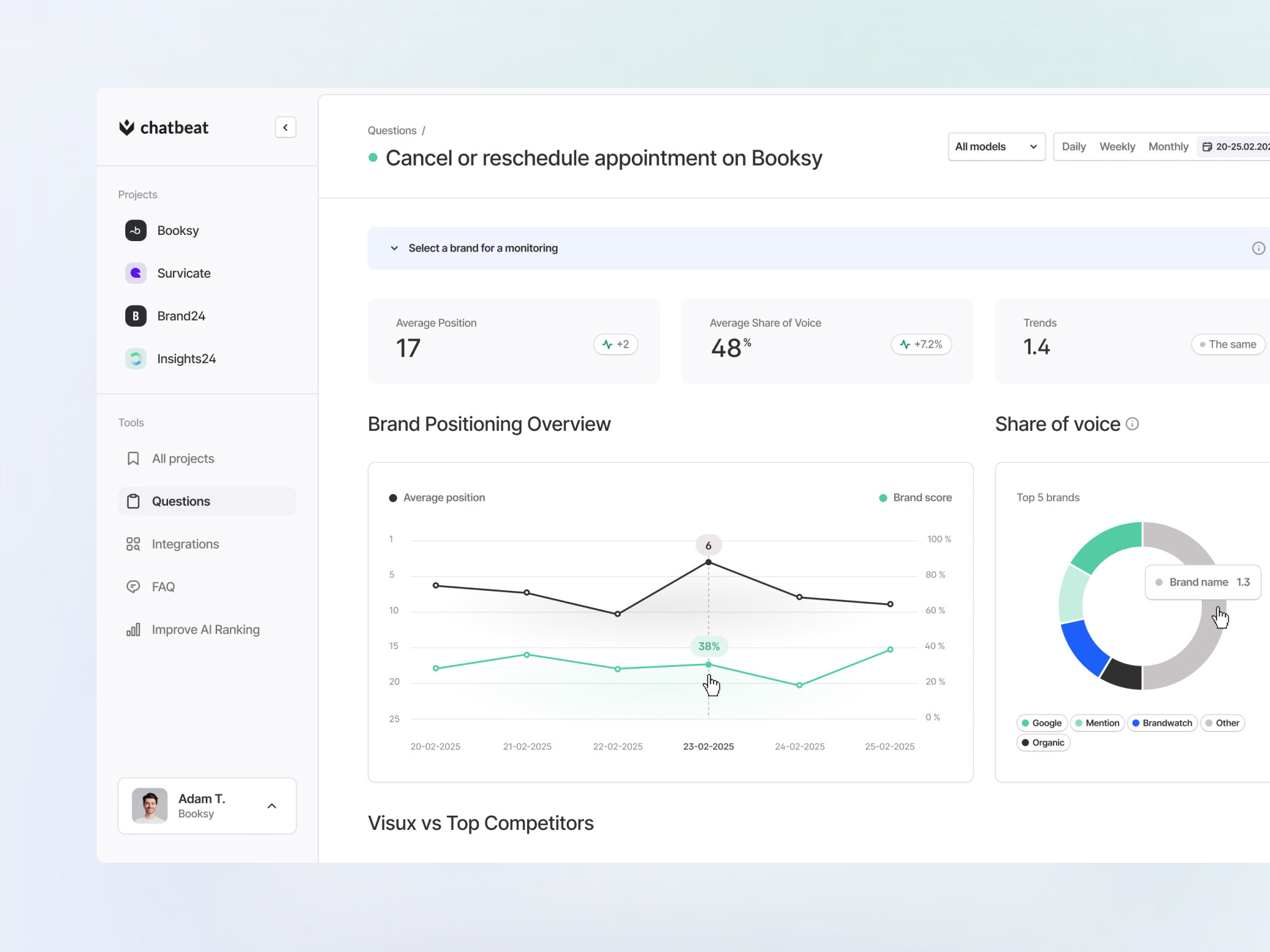Go to Questions breadcrumb link

pyautogui.click(x=392, y=131)
